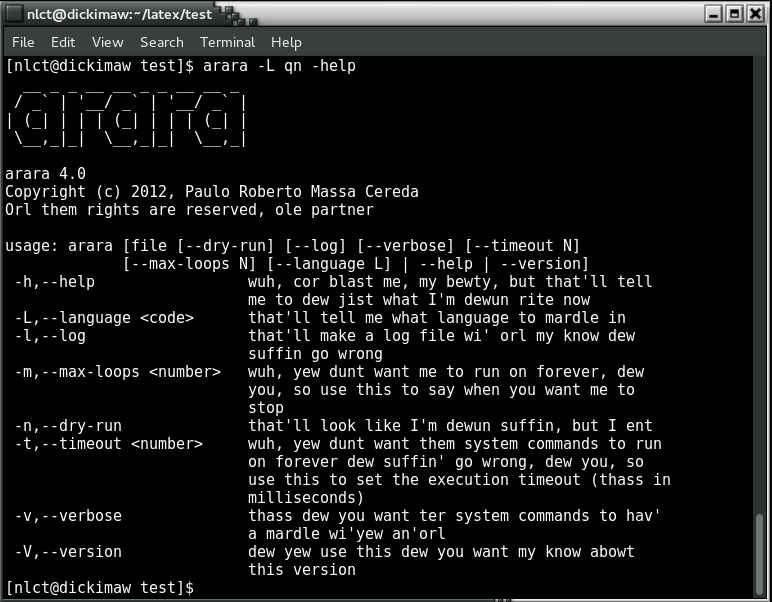Maximize the terminal window
The image size is (772, 602).
coord(735,14)
